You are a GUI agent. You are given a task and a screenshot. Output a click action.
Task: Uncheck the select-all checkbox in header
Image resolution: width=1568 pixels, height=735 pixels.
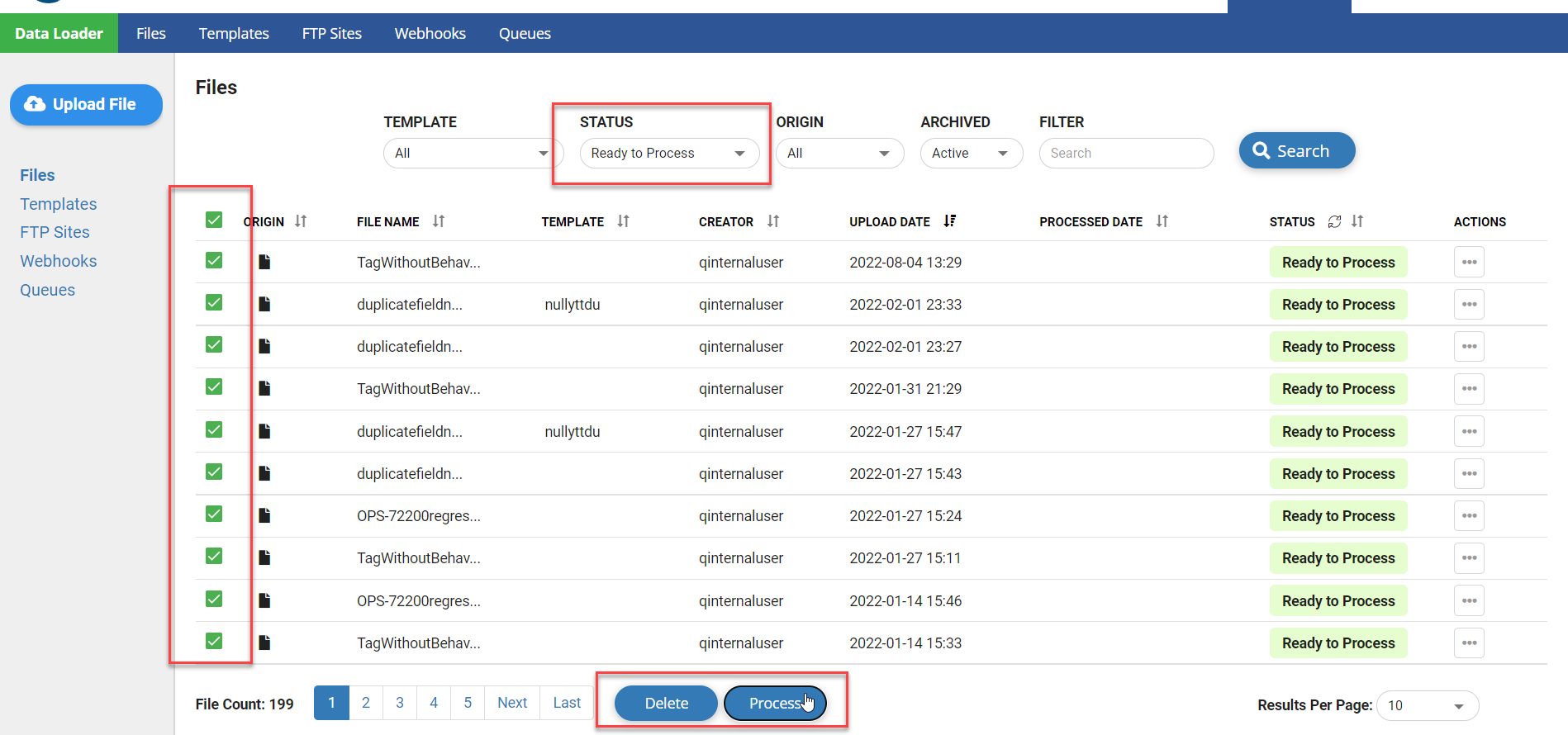[x=214, y=220]
